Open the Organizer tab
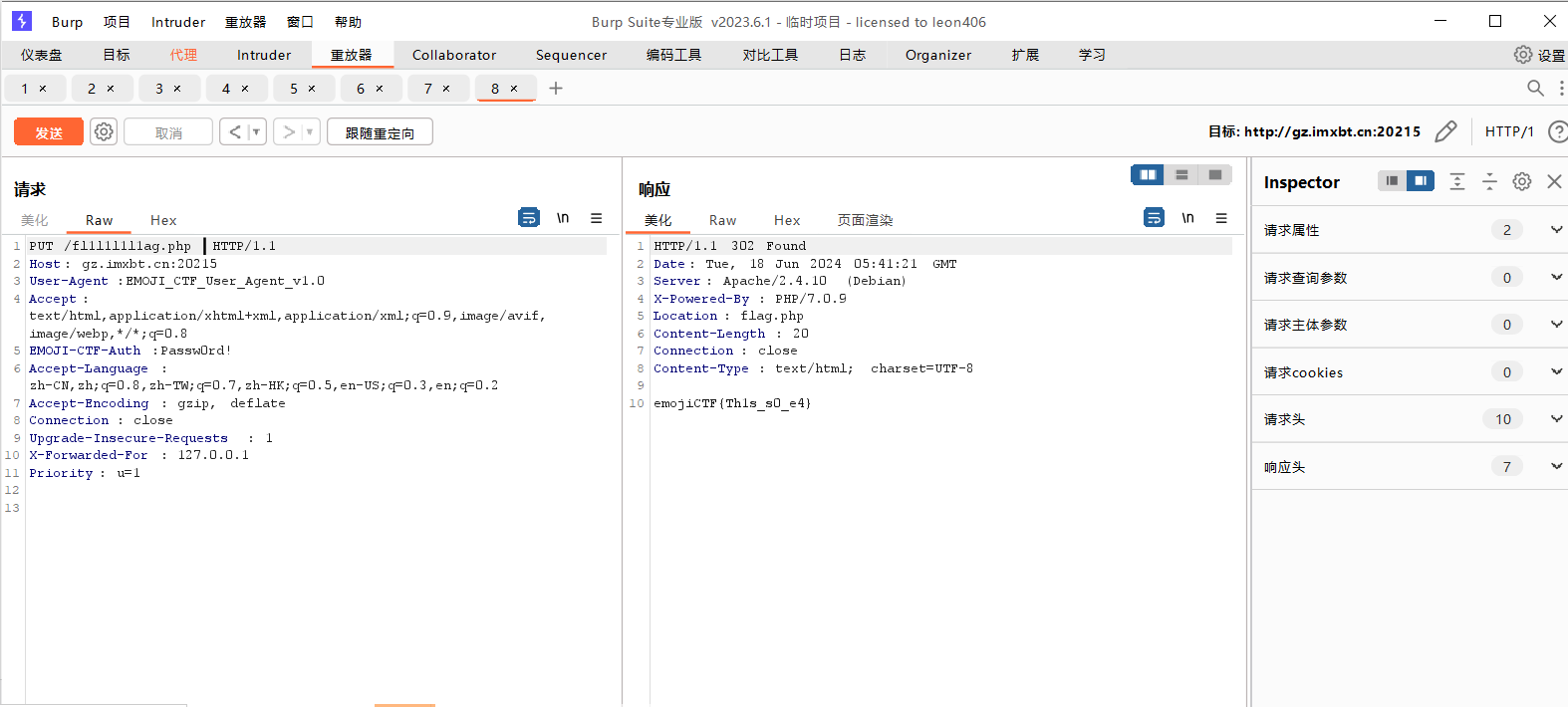Viewport: 1568px width, 707px height. 938,55
